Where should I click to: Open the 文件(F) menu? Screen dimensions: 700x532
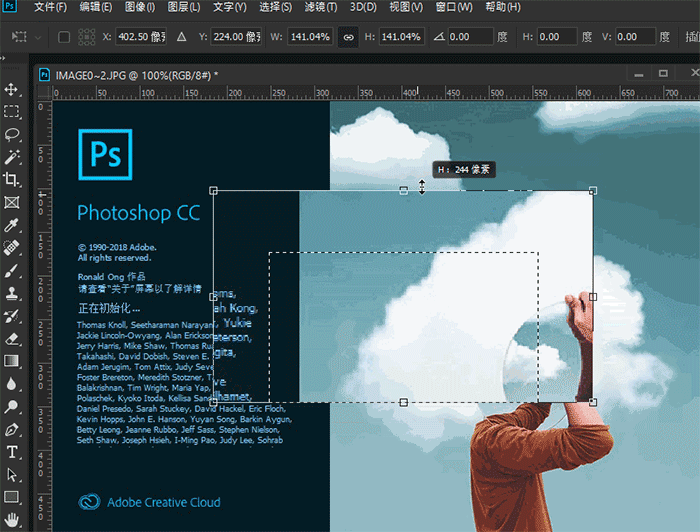(50, 7)
